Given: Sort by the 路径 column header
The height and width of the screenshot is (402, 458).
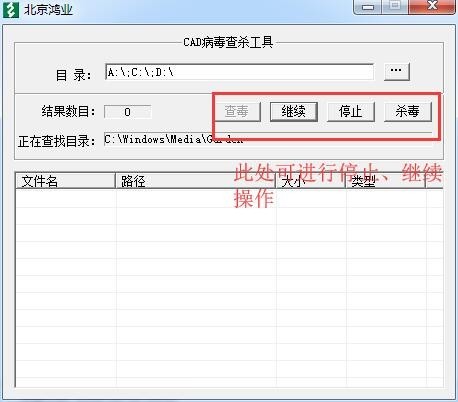Looking at the screenshot, I should coord(195,181).
